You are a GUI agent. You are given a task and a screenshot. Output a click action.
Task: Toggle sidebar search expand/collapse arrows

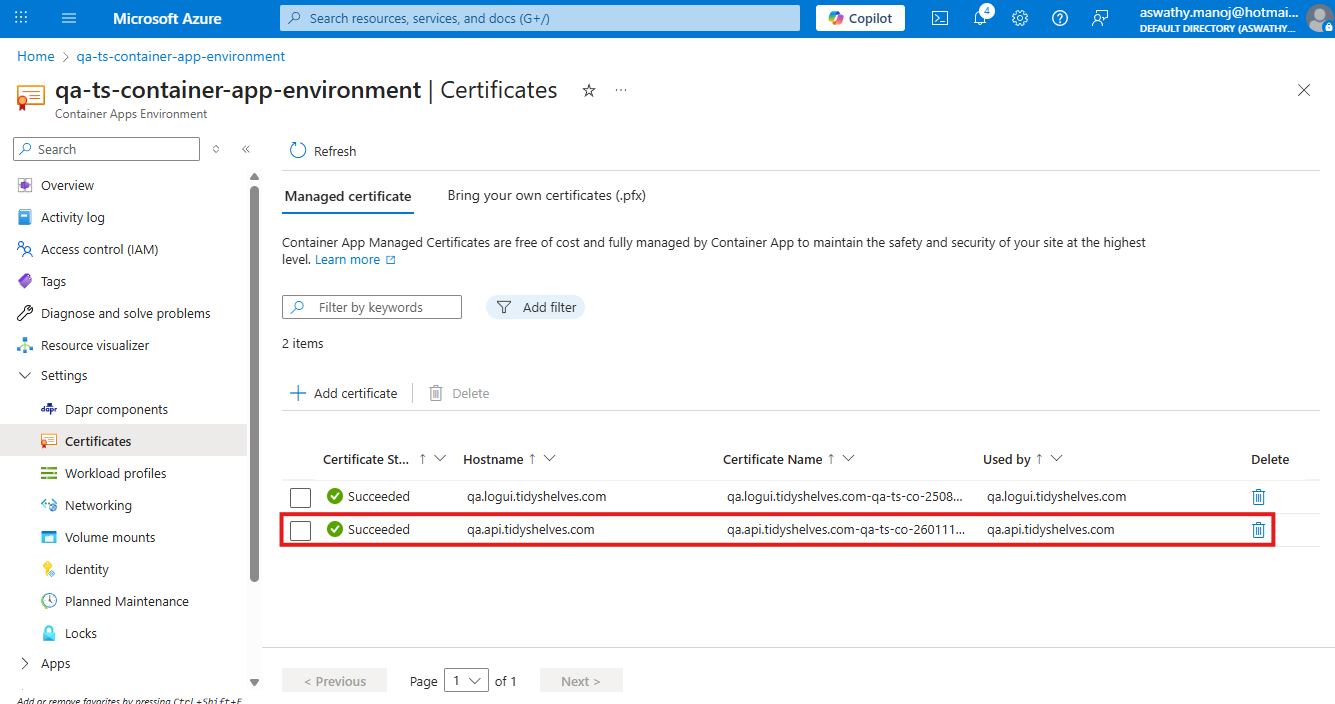(x=216, y=149)
